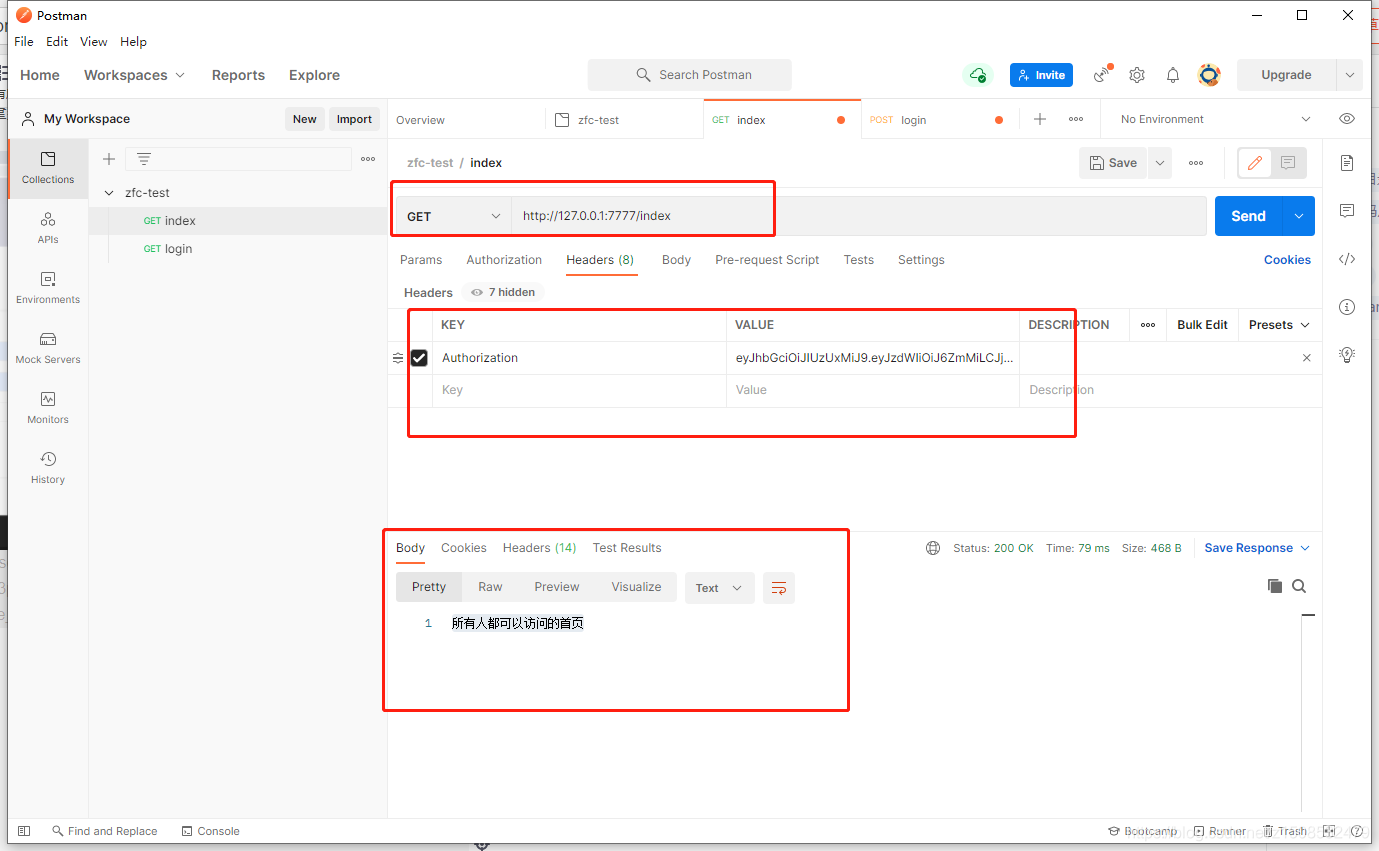
Task: Open the capture requests satellite icon
Action: 1102,75
